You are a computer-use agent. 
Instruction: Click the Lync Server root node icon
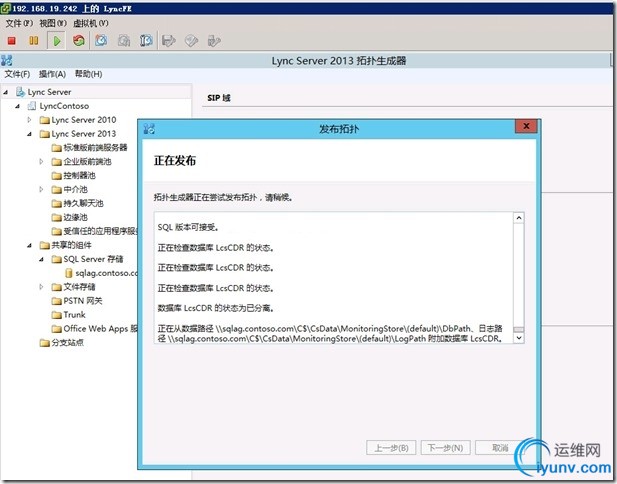click(x=20, y=92)
